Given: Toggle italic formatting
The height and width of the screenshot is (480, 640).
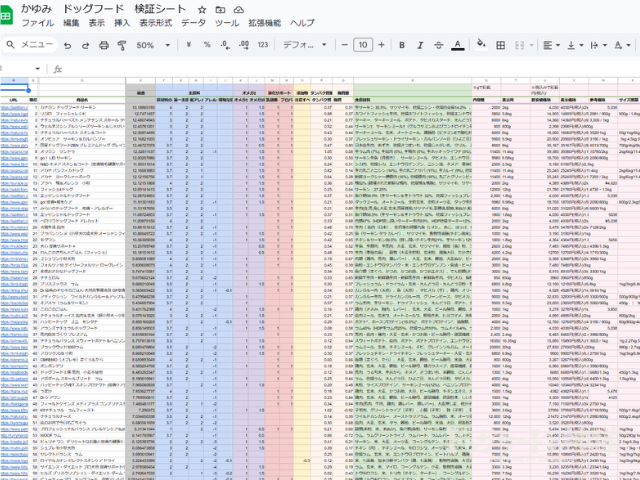Looking at the screenshot, I should [420, 45].
